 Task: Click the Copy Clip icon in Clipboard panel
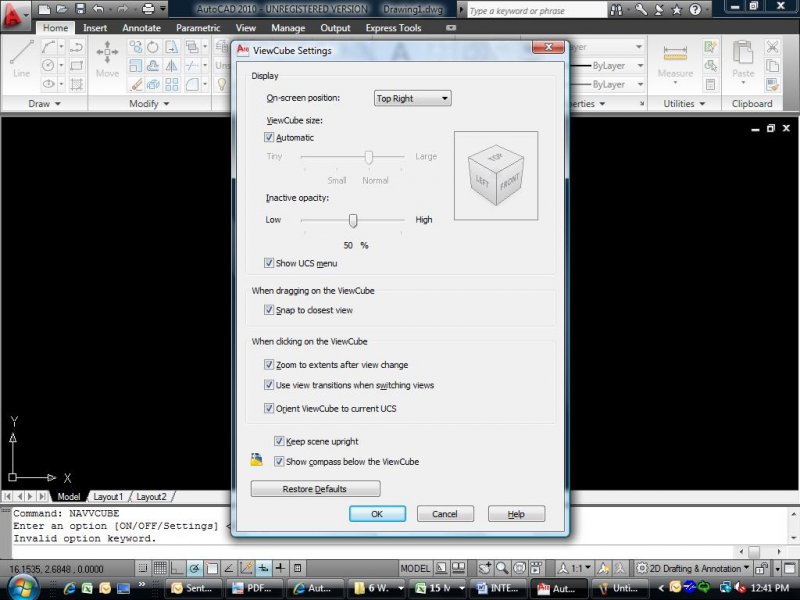click(x=772, y=66)
